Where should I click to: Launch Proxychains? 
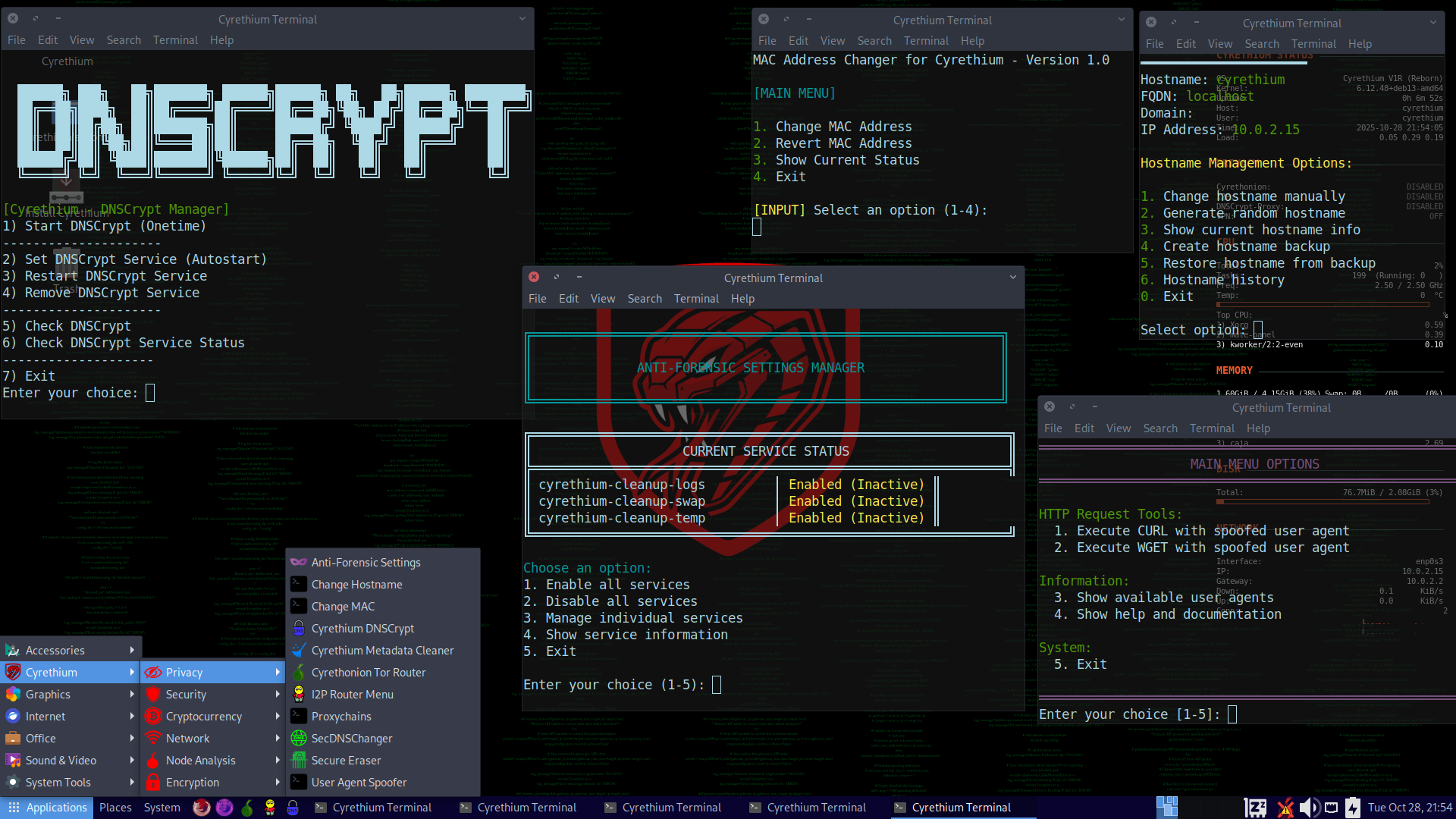(339, 716)
